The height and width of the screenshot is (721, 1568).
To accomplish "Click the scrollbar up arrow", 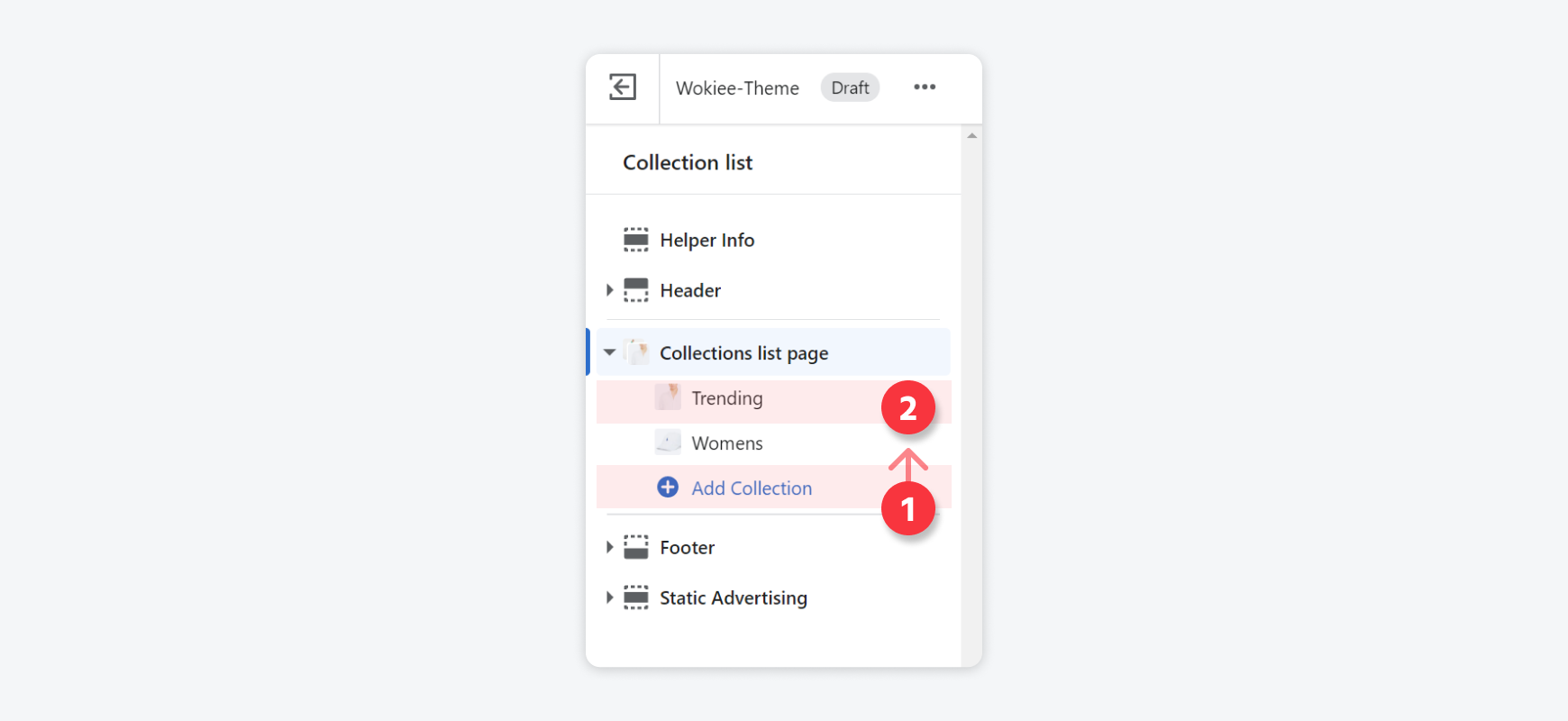I will pyautogui.click(x=972, y=136).
